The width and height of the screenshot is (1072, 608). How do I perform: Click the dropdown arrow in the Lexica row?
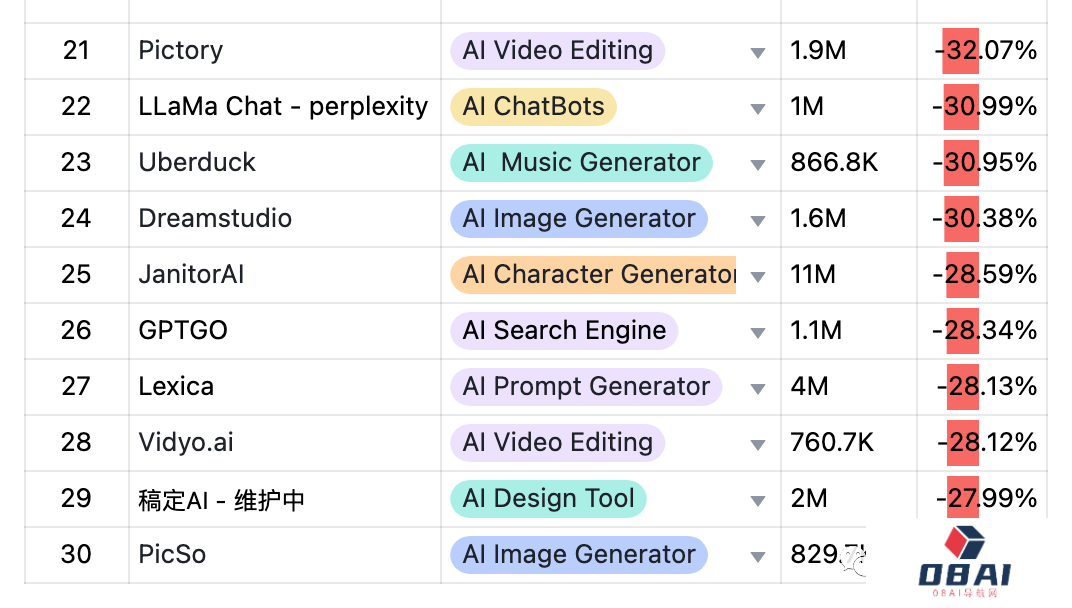click(758, 389)
